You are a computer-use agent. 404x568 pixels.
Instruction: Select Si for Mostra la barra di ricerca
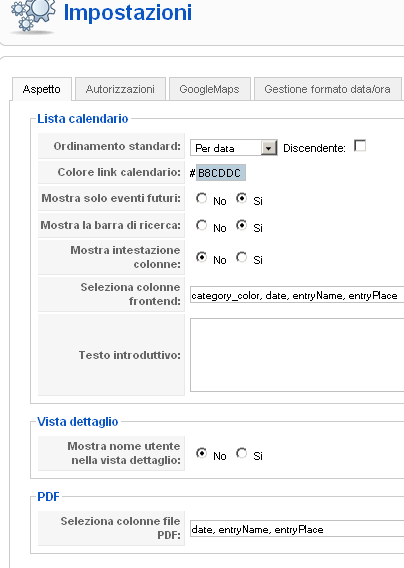(241, 225)
